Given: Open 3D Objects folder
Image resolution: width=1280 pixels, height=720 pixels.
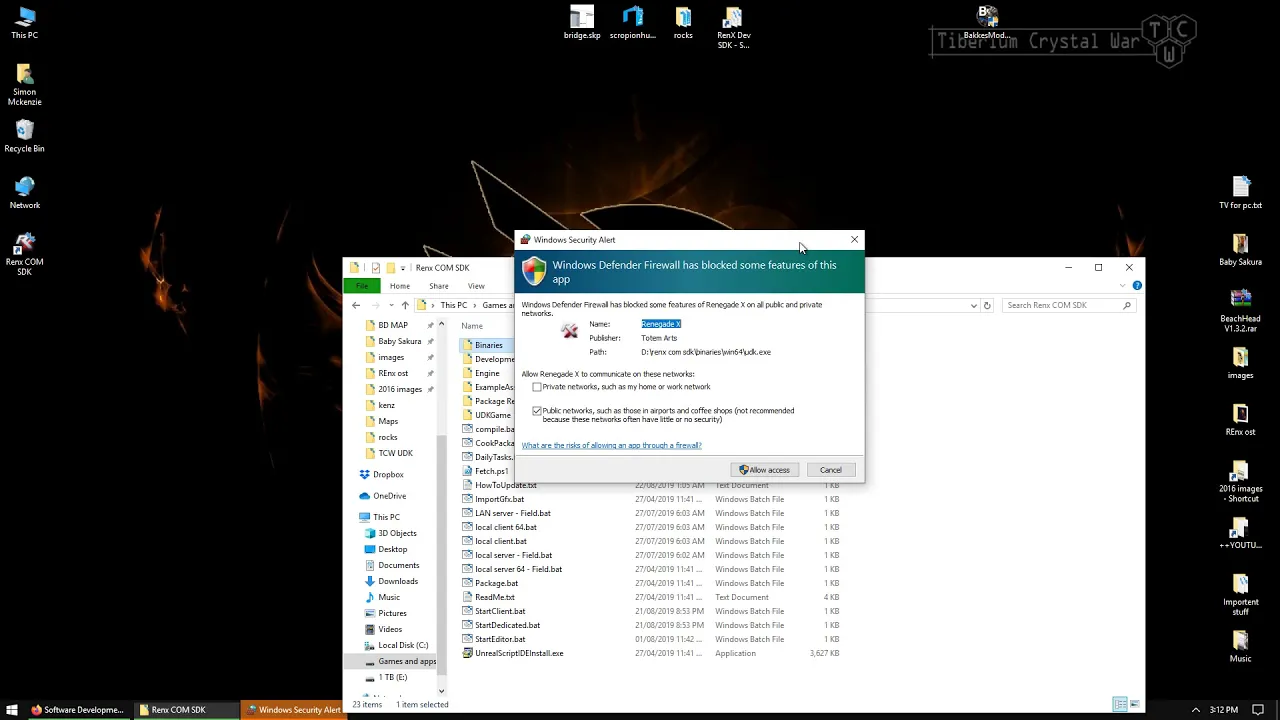Looking at the screenshot, I should (x=397, y=533).
